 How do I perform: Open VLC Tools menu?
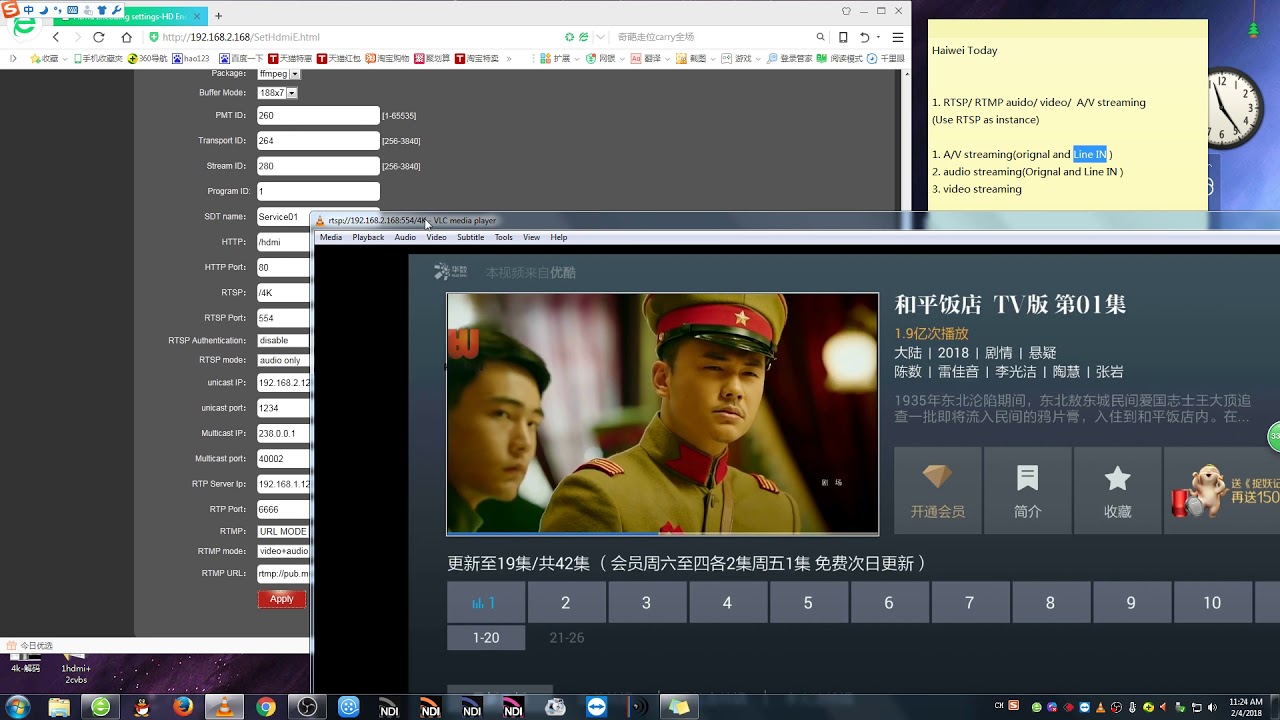point(503,237)
